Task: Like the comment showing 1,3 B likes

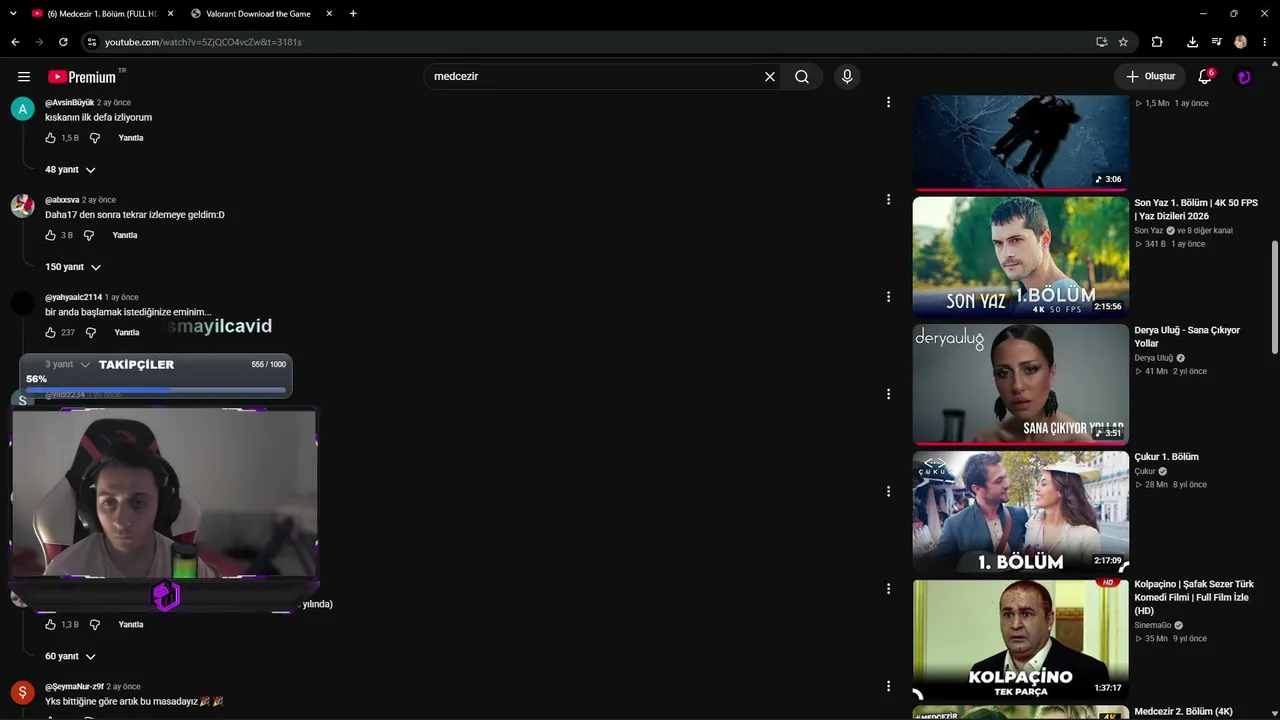Action: [51, 624]
